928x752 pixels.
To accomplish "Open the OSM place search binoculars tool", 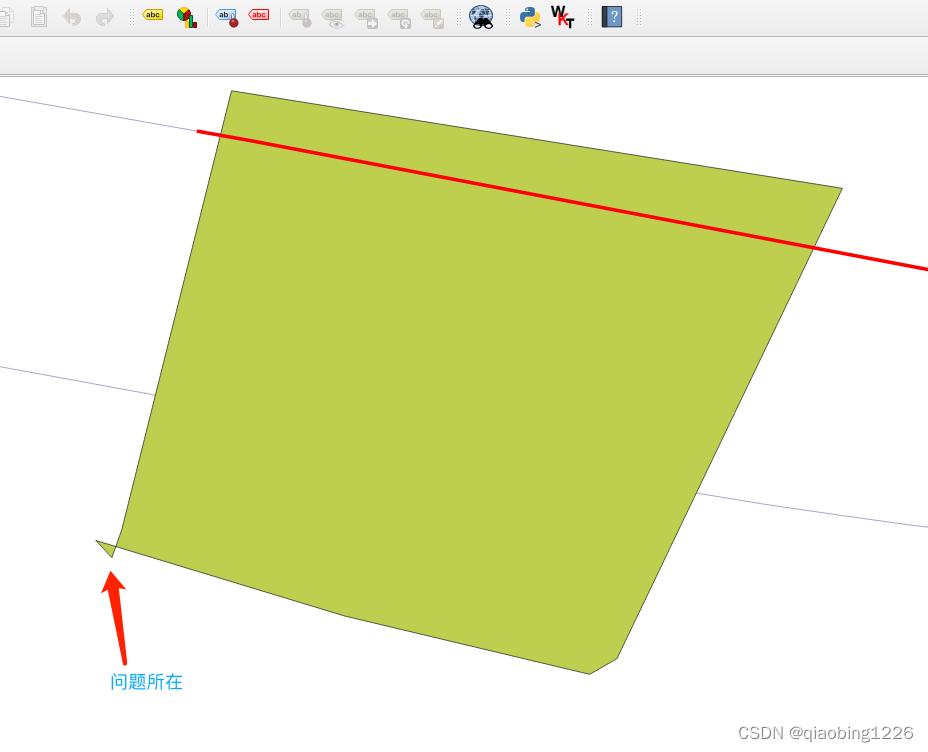I will tap(481, 16).
